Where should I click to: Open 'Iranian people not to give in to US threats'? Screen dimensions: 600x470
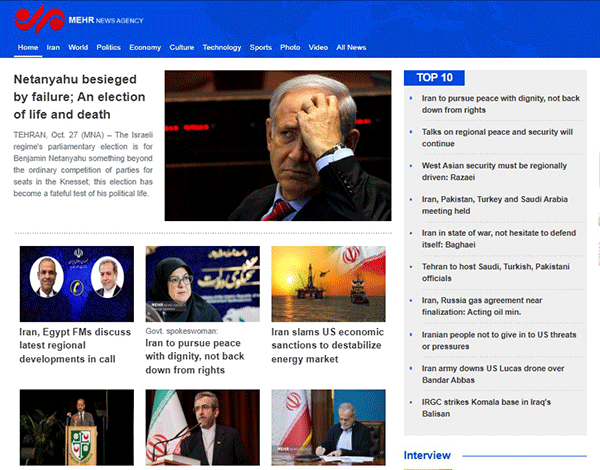499,340
